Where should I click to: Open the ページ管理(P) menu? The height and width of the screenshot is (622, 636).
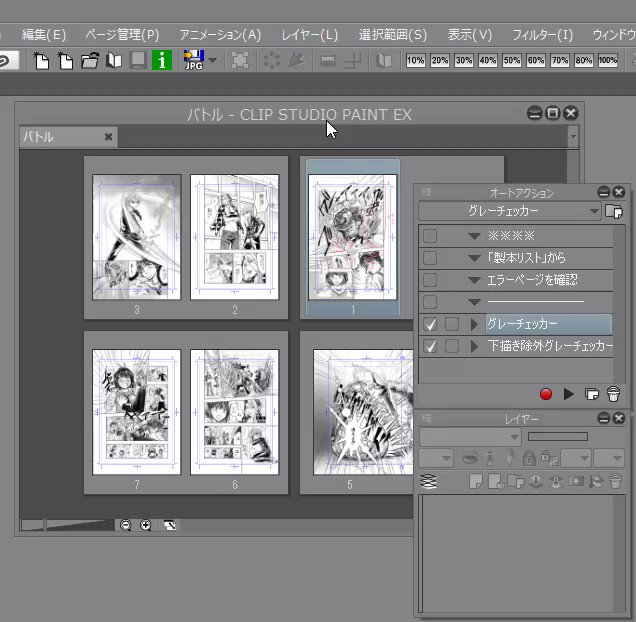click(122, 35)
